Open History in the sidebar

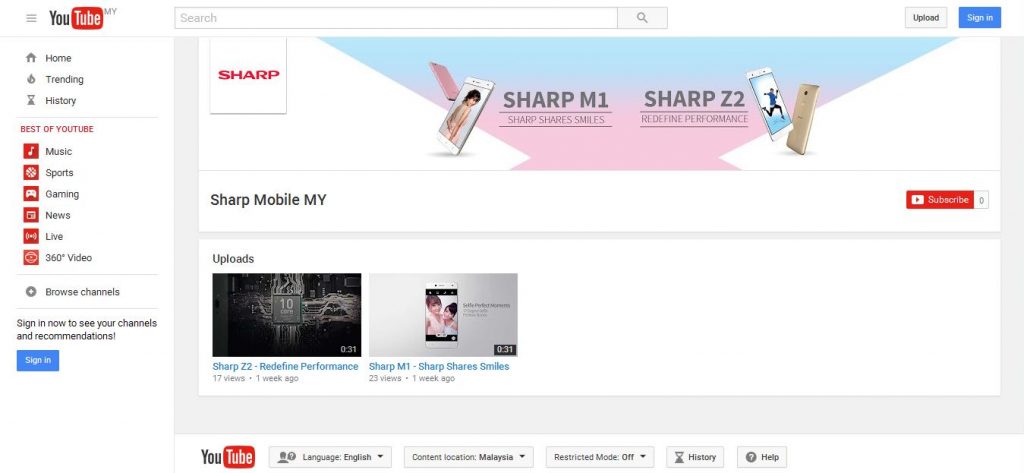coord(60,101)
